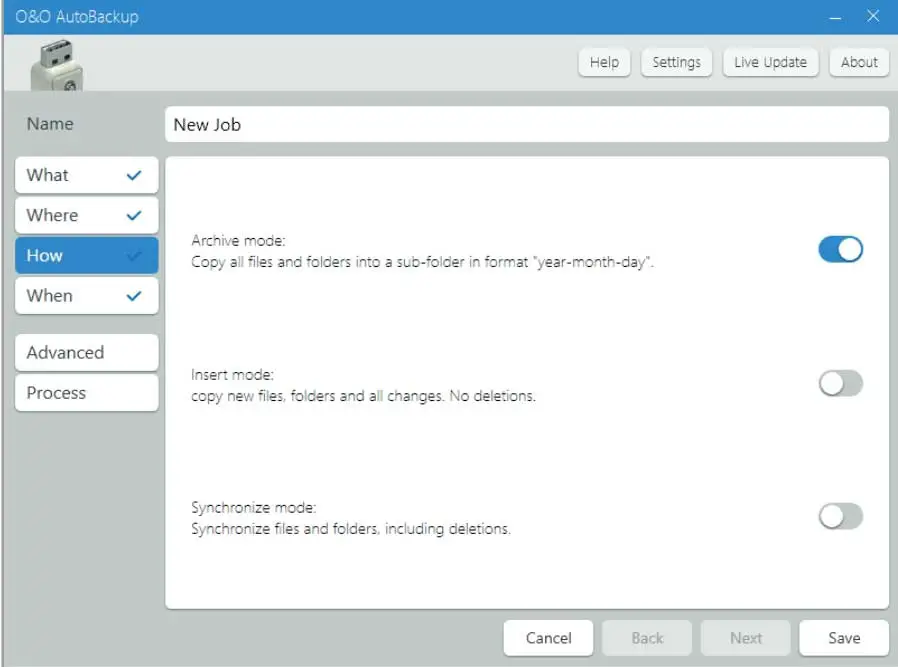Close the O&O AutoBackup window
The image size is (898, 667).
pos(872,16)
